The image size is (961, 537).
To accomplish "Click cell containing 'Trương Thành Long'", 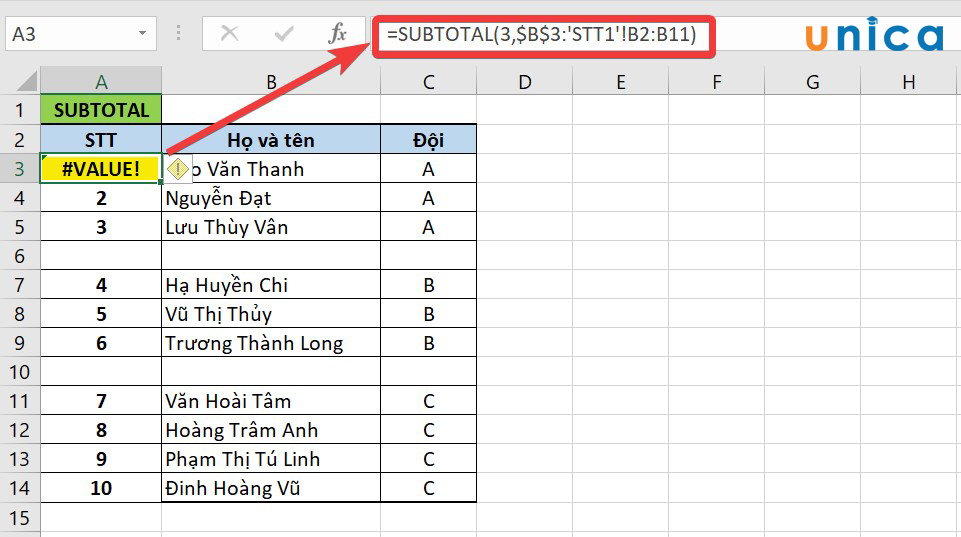I will [x=271, y=343].
